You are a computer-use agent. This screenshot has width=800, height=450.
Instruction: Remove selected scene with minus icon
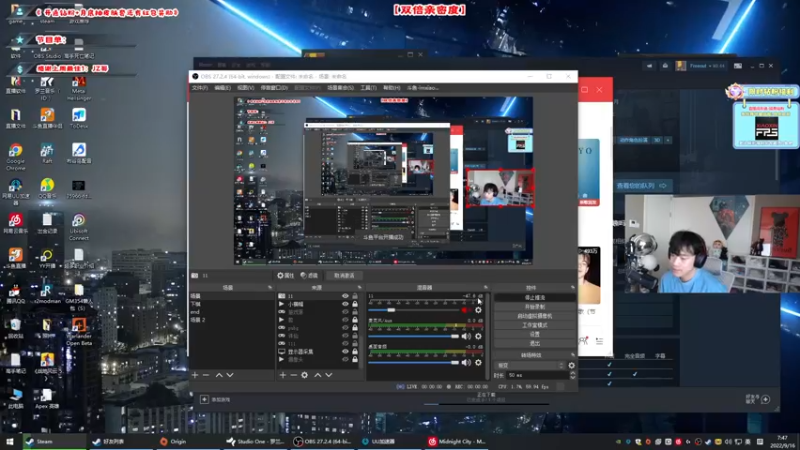click(x=206, y=375)
